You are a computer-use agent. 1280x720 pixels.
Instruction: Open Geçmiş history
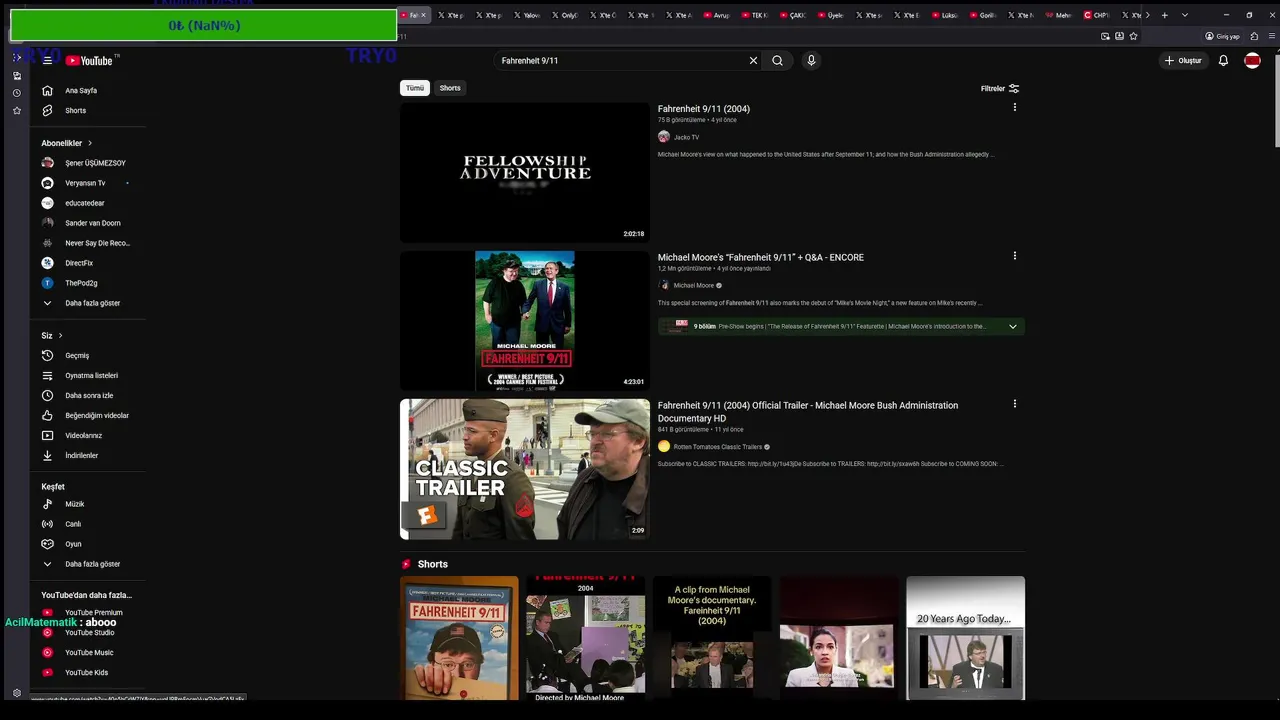pyautogui.click(x=86, y=355)
